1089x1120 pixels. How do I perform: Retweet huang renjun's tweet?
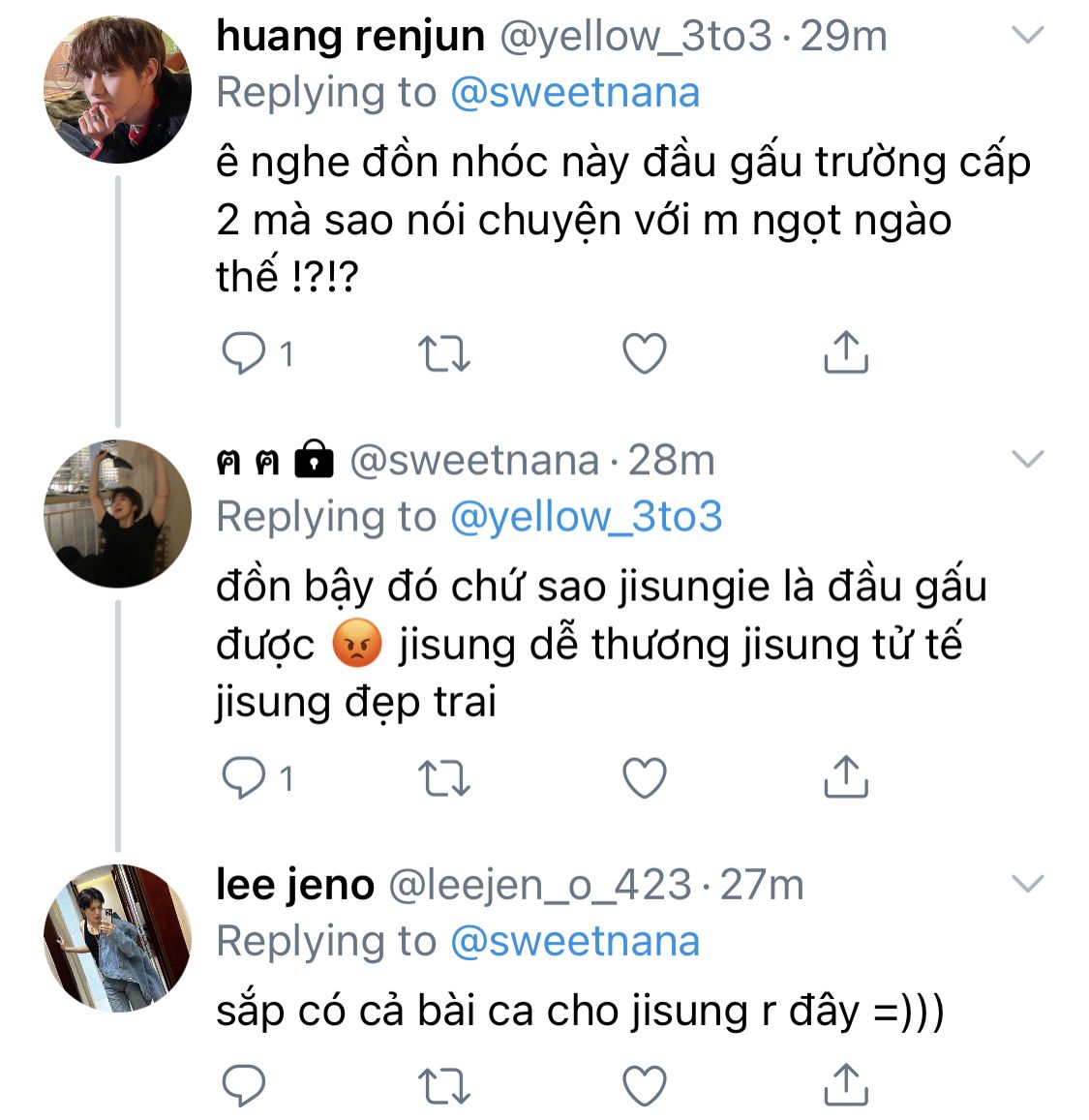[444, 353]
